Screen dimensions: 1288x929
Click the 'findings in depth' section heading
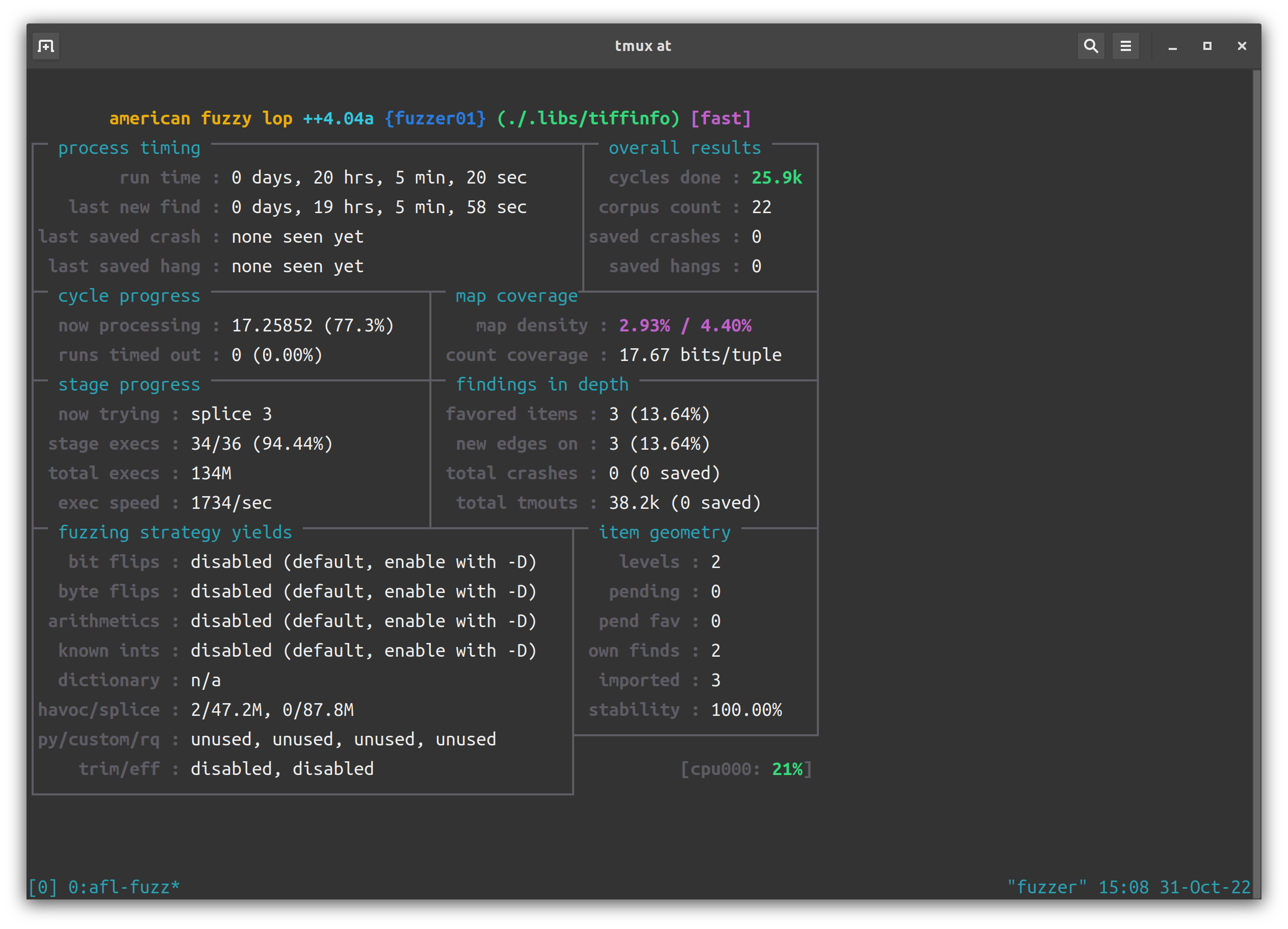[x=542, y=384]
